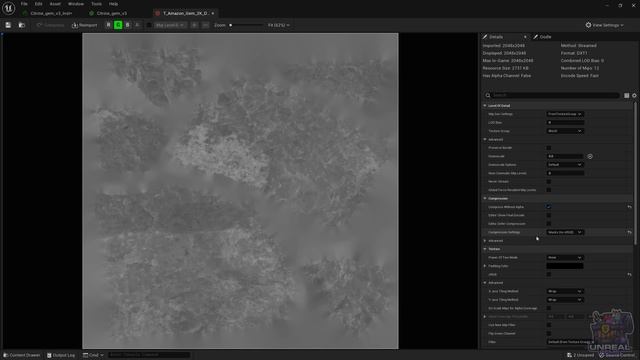Toggle Global Force Resident Mip Levels checkbox

[549, 190]
